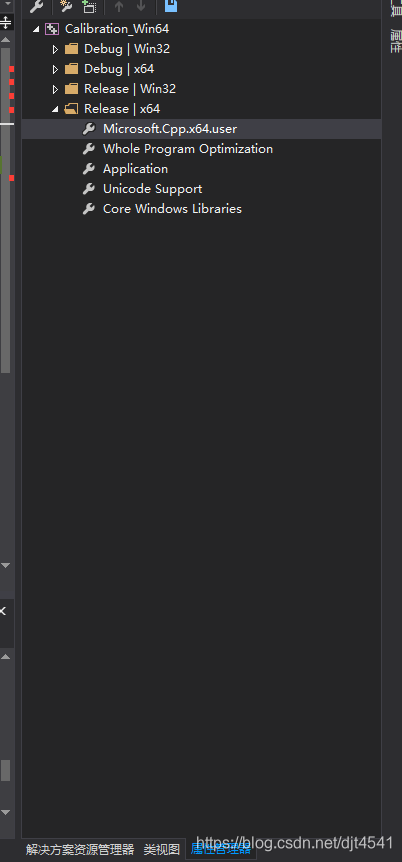The width and height of the screenshot is (402, 862).
Task: Expand the Debug | x64 folder
Action: (55, 69)
